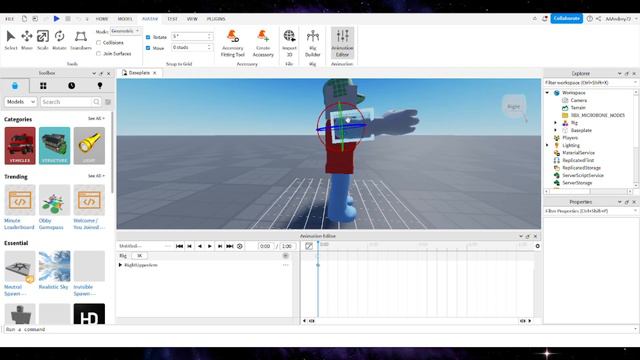This screenshot has height=360, width=640.
Task: Click the Right view selector cube
Action: pos(513,107)
